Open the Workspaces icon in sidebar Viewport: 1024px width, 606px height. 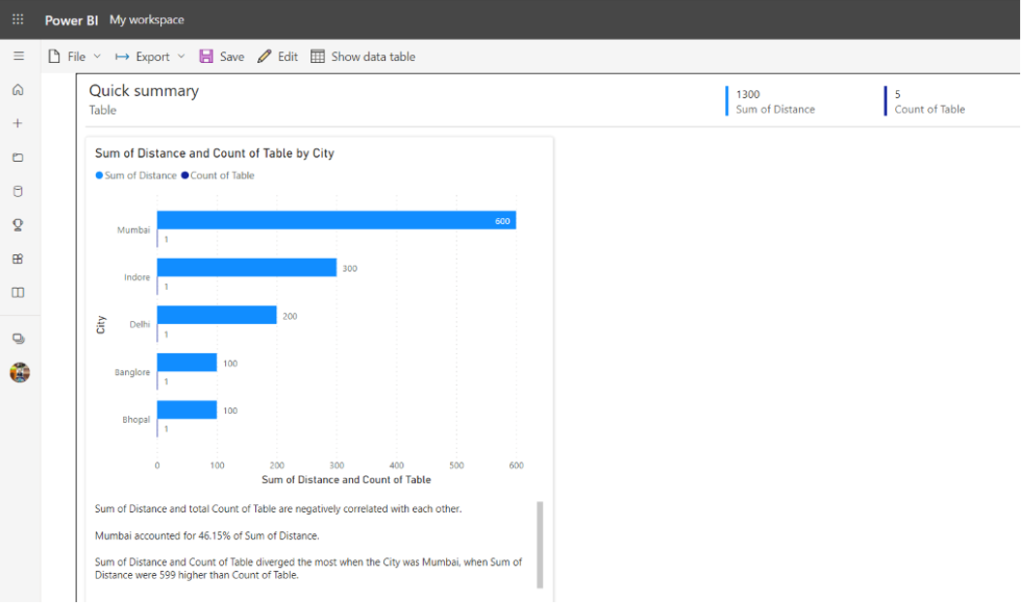[x=18, y=339]
